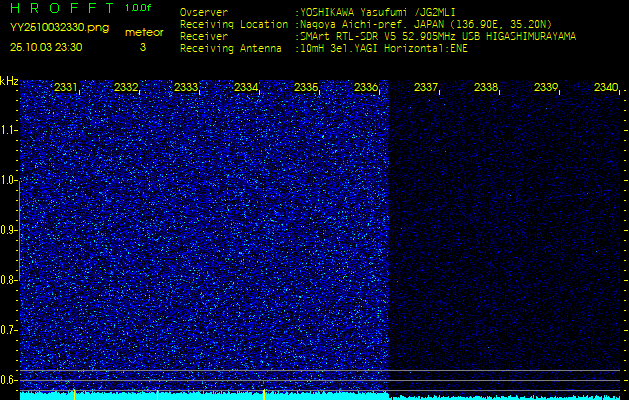
Task: Click the meteor count label
Action: 144,33
